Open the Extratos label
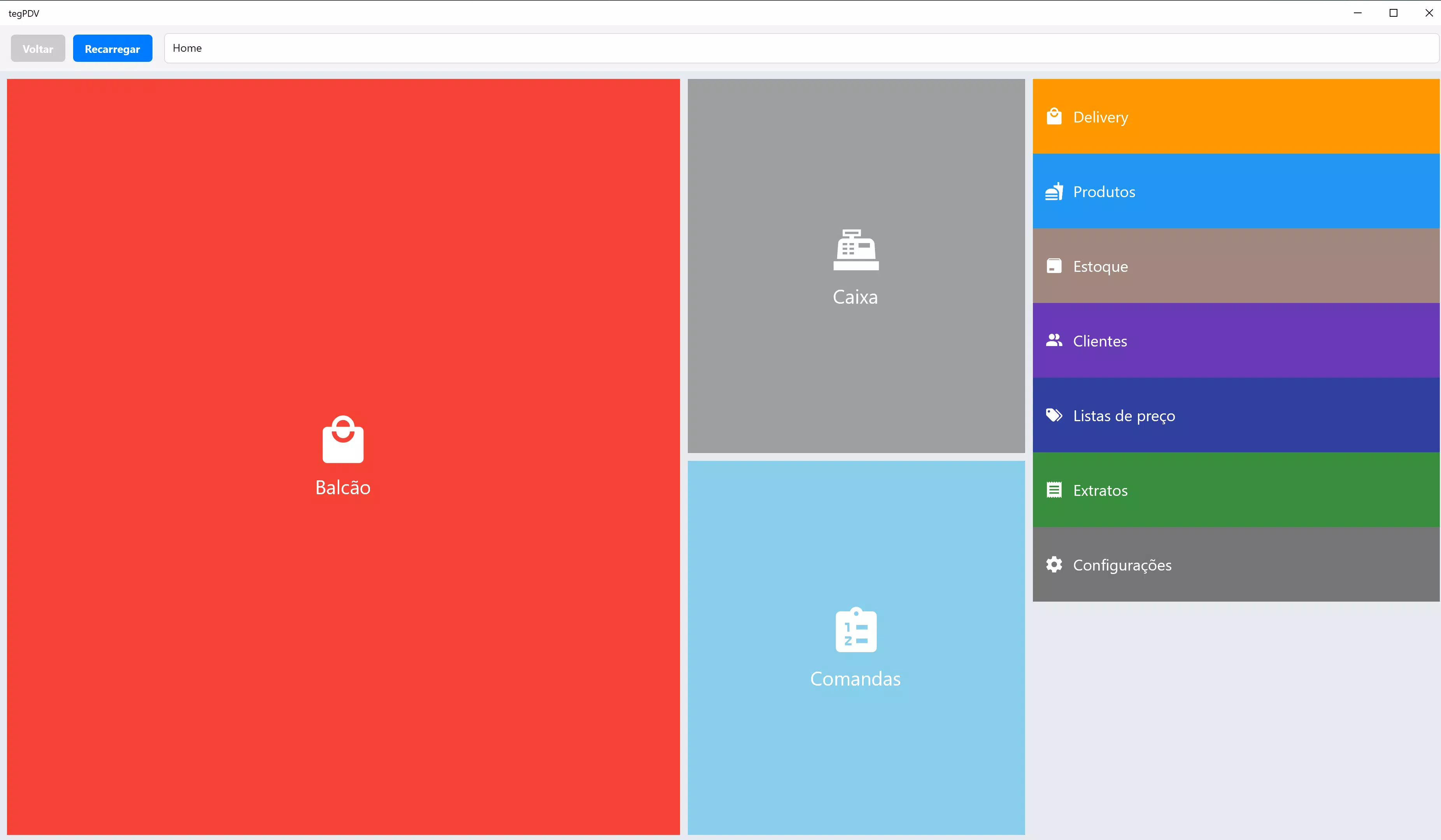This screenshot has height=840, width=1441. pyautogui.click(x=1101, y=490)
